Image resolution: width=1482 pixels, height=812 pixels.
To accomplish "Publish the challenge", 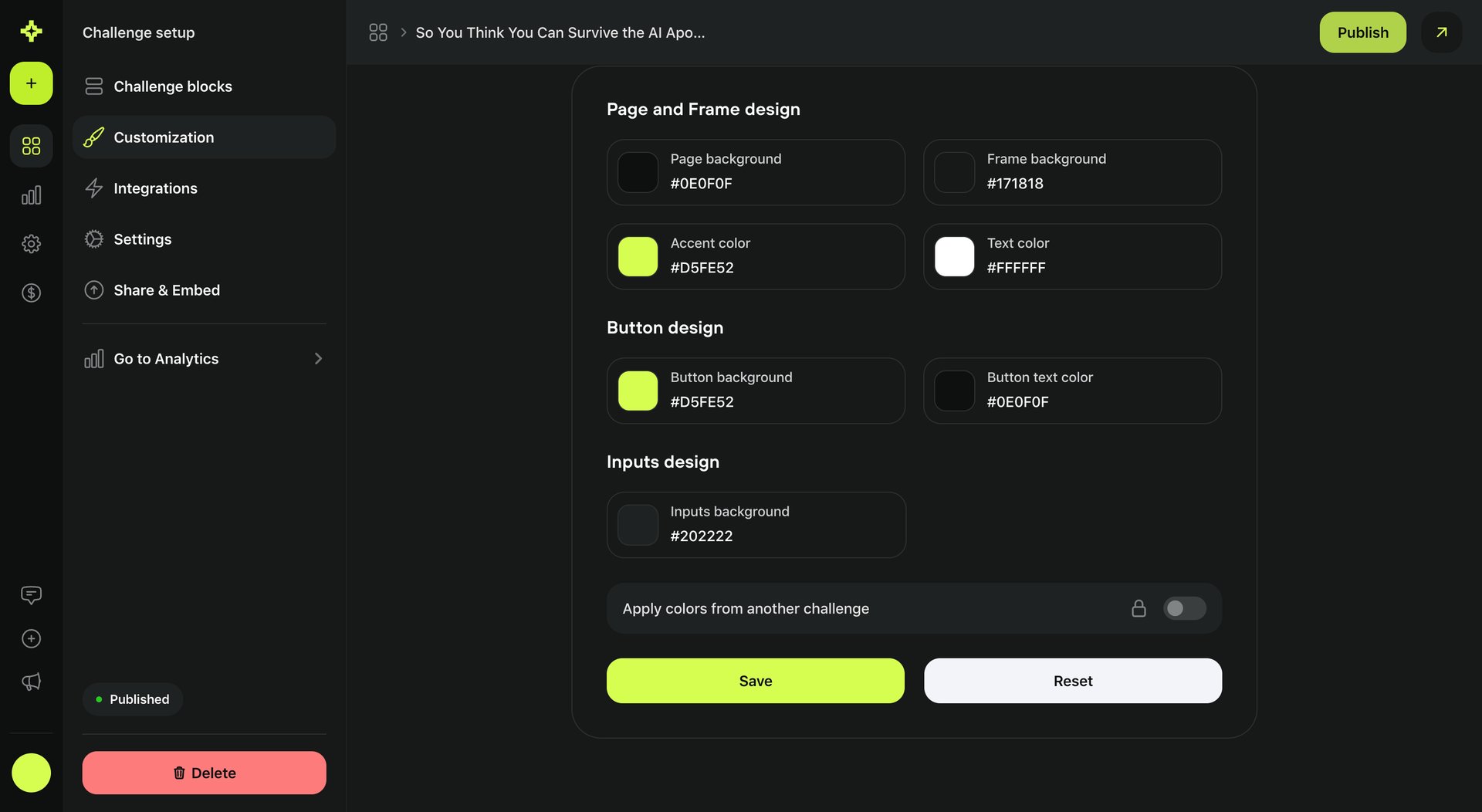I will coord(1362,32).
